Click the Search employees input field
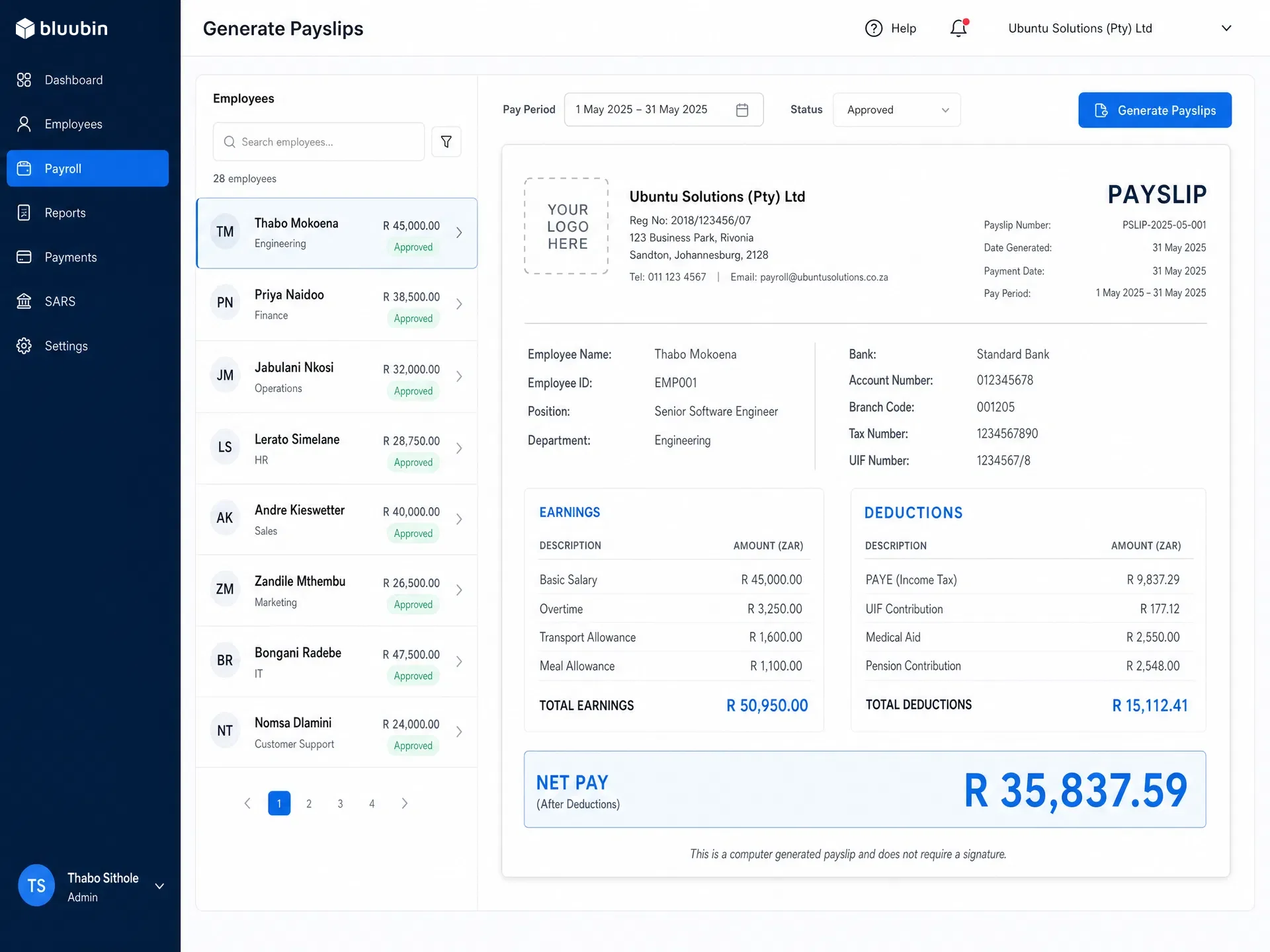This screenshot has width=1270, height=952. (x=319, y=141)
